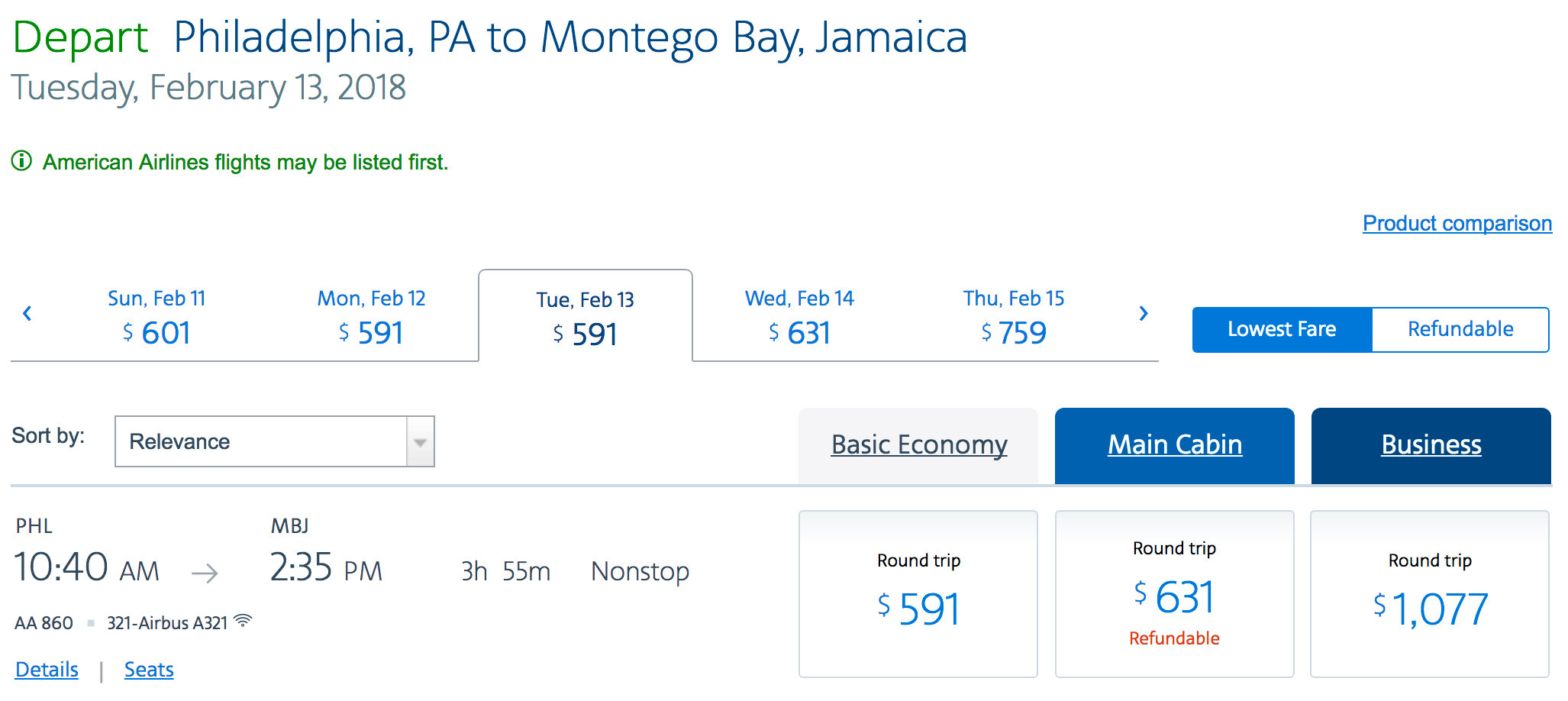Choose the Tue, Feb 13 date tab
The width and height of the screenshot is (1568, 701).
(x=585, y=318)
